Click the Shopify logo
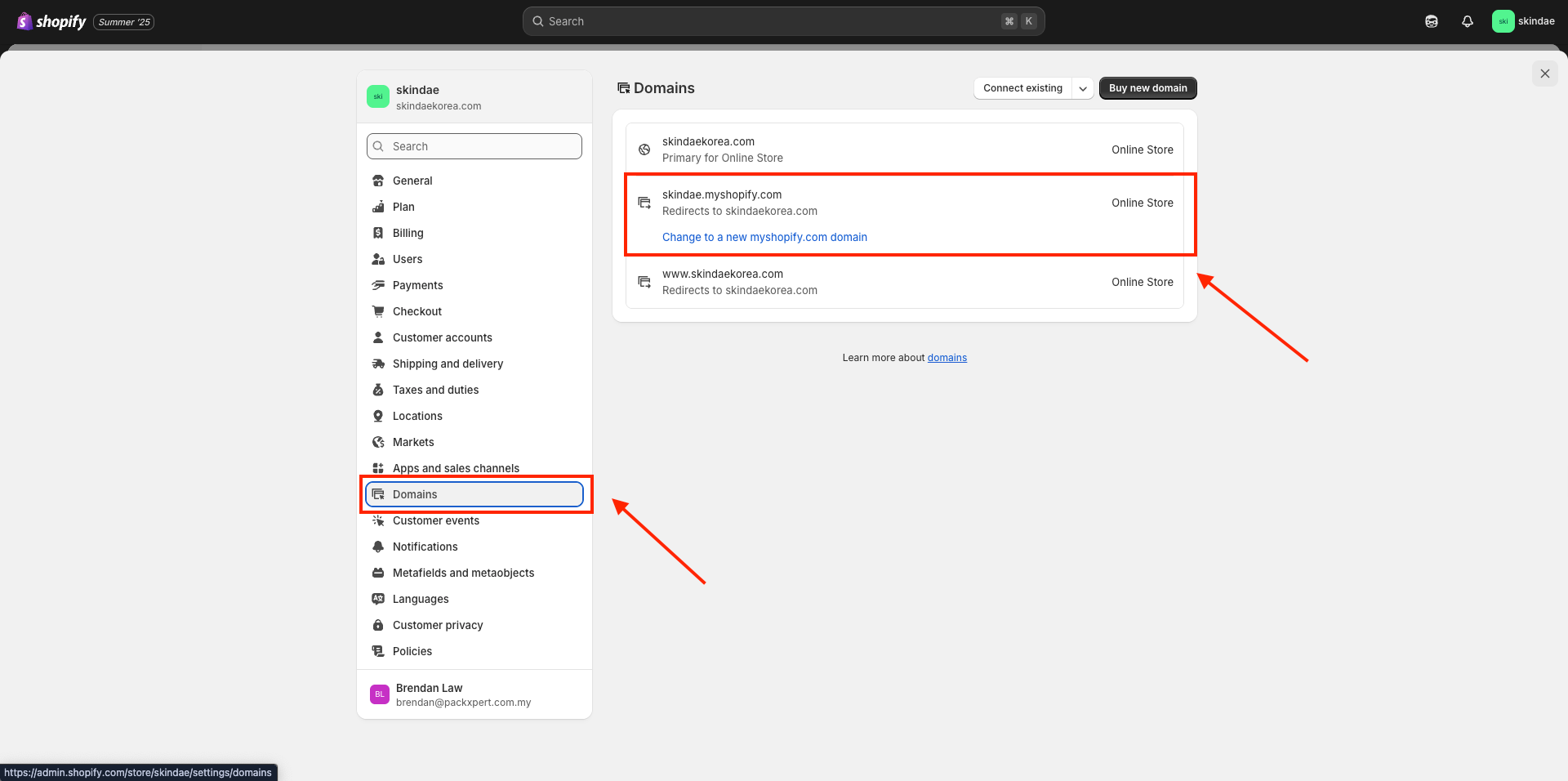Viewport: 1568px width, 781px height. 51,21
